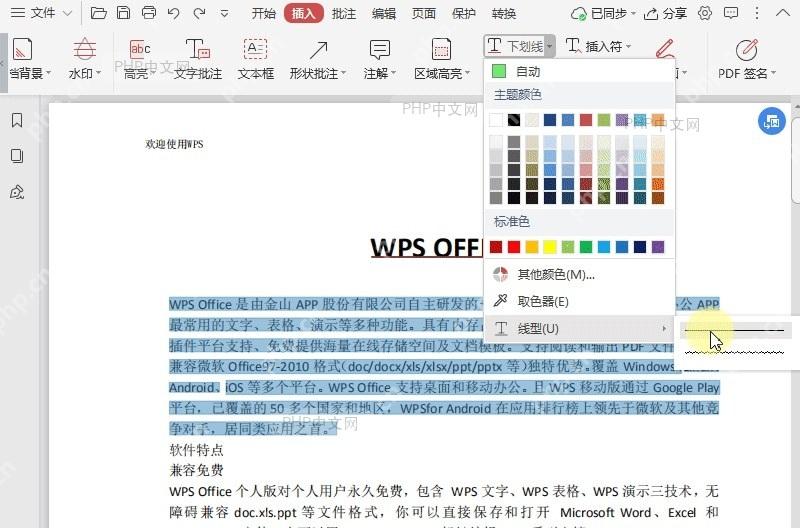Switch to the 批注 tab
Screen dimensions: 800x528
tap(344, 14)
